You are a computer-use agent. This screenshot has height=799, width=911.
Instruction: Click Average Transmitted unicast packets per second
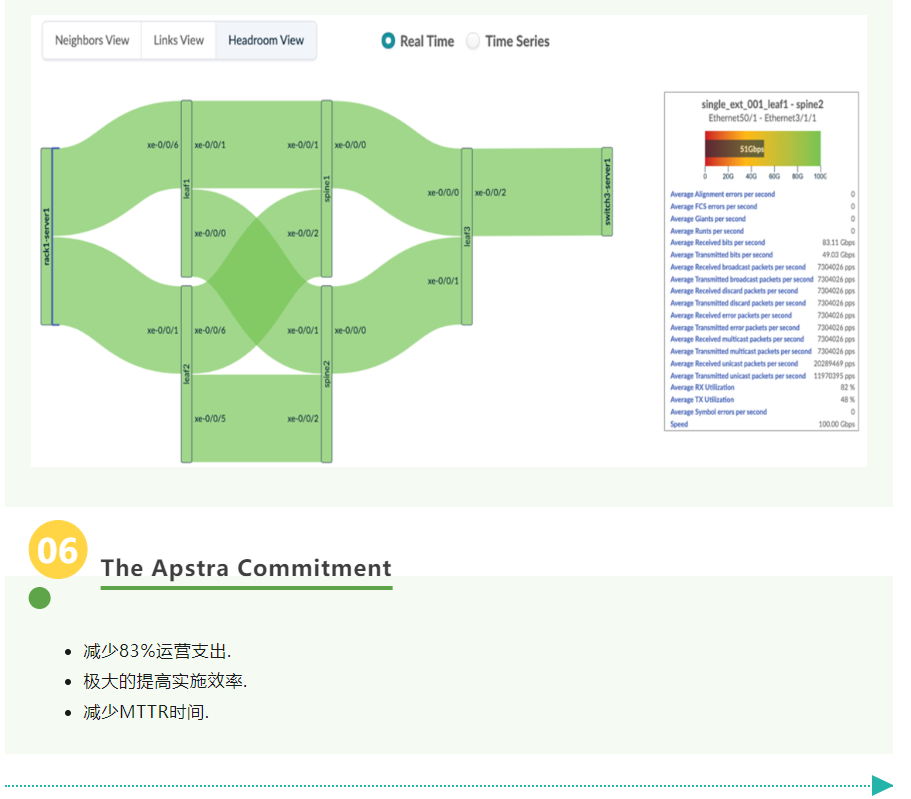point(738,375)
